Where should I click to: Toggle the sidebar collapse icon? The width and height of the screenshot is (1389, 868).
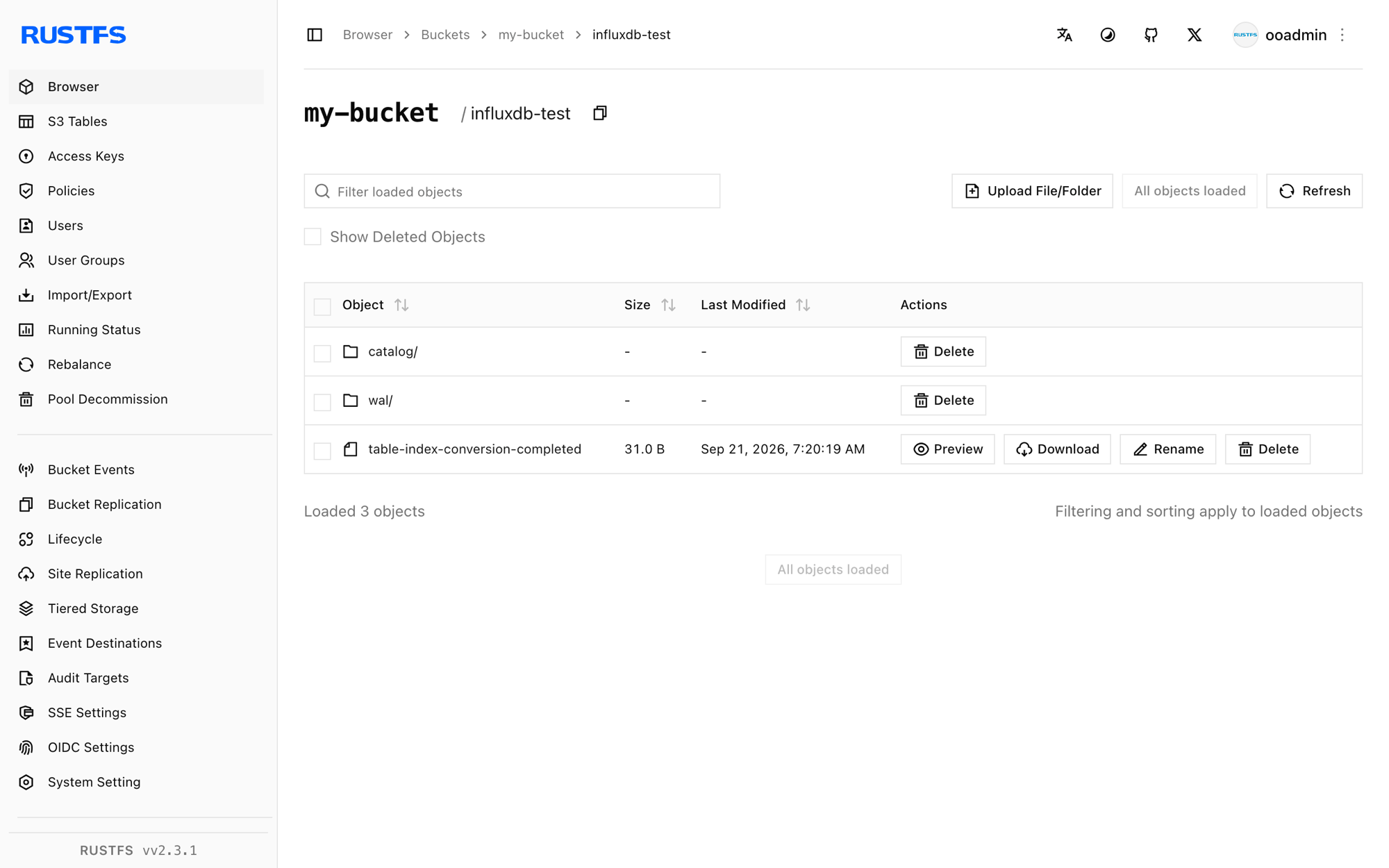315,35
